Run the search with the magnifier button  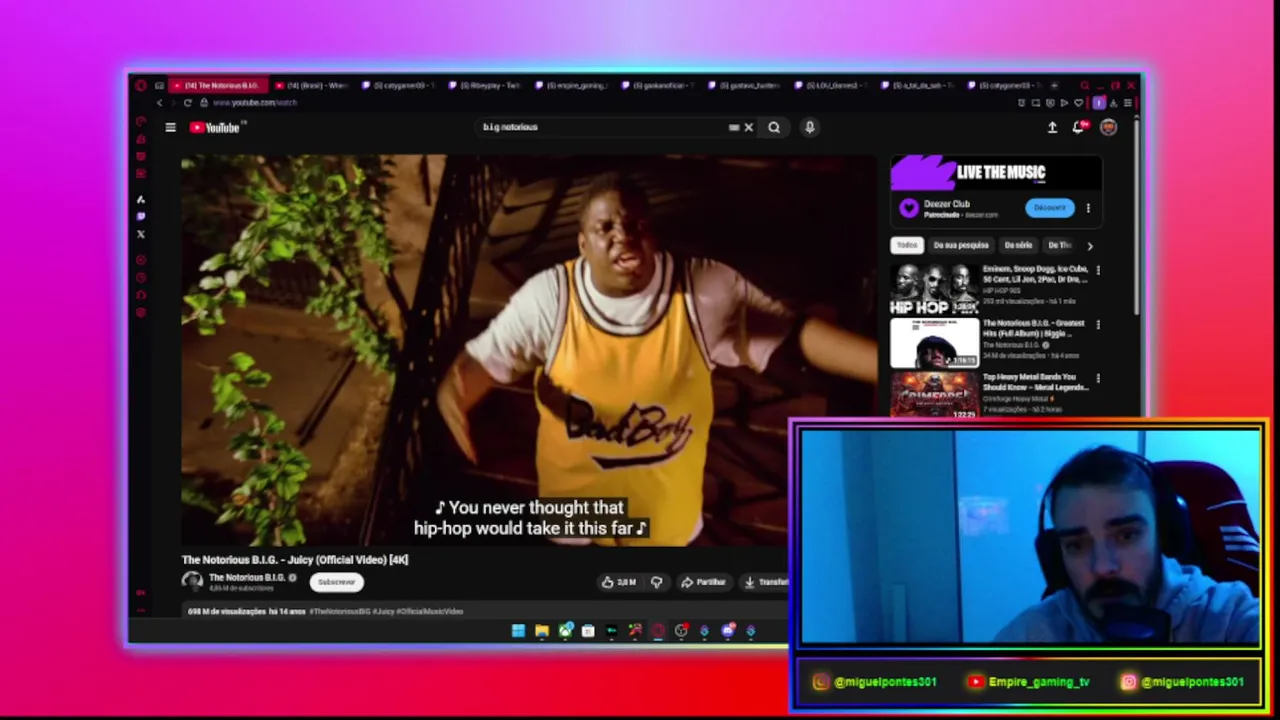[x=774, y=127]
